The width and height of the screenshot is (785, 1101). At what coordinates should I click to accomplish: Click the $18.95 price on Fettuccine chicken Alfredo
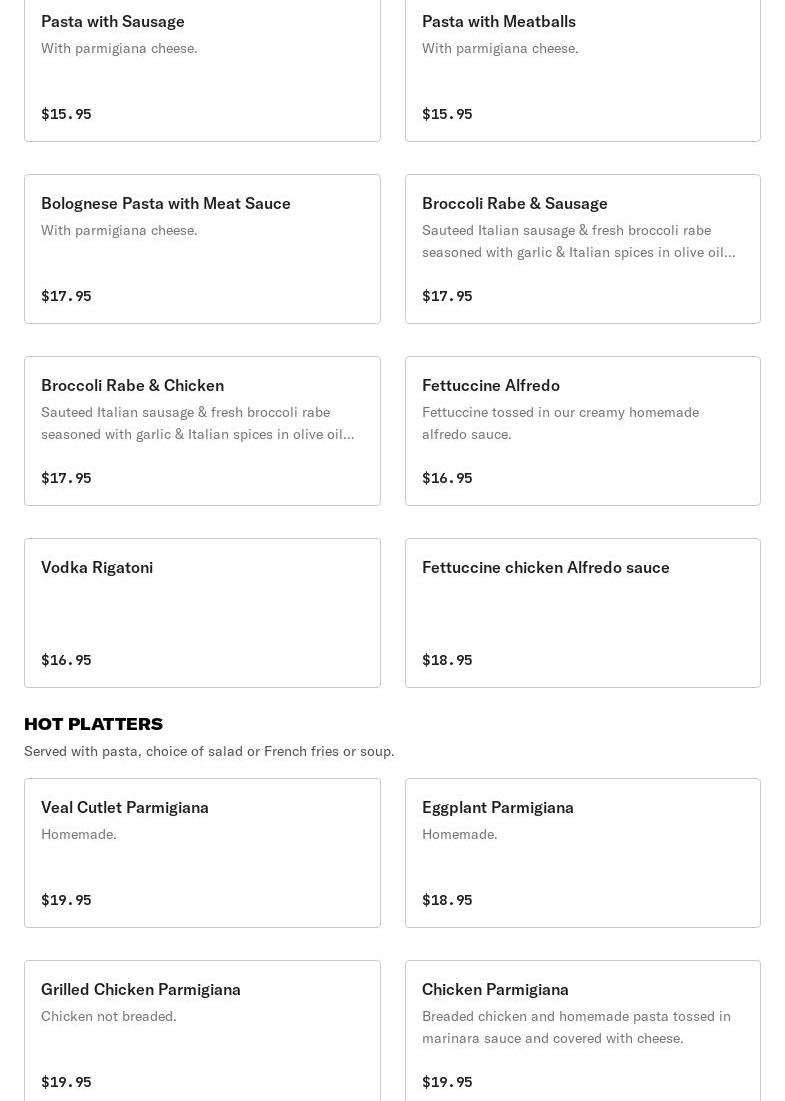pos(447,660)
